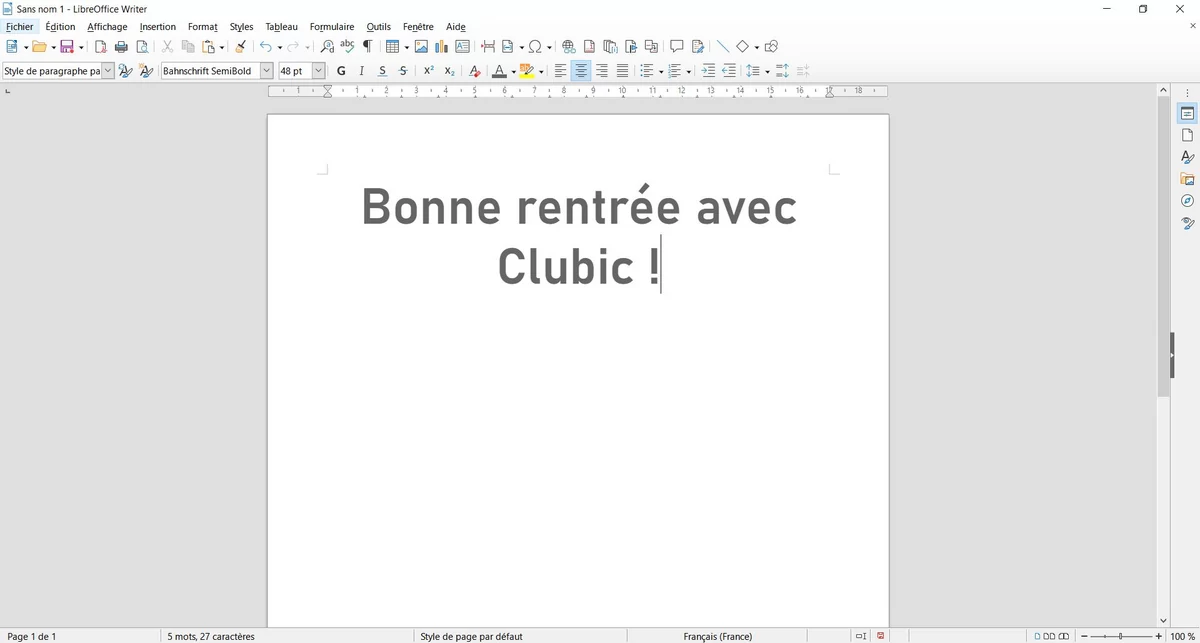Apply subscript formatting
This screenshot has width=1200, height=643.
point(449,71)
